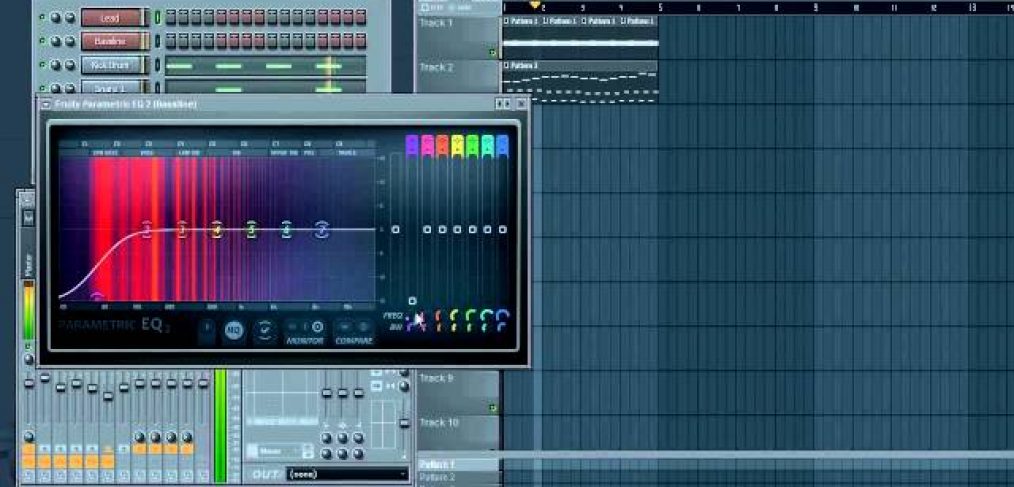
Task: Toggle the Kick Drum channel mute LED
Action: point(42,65)
